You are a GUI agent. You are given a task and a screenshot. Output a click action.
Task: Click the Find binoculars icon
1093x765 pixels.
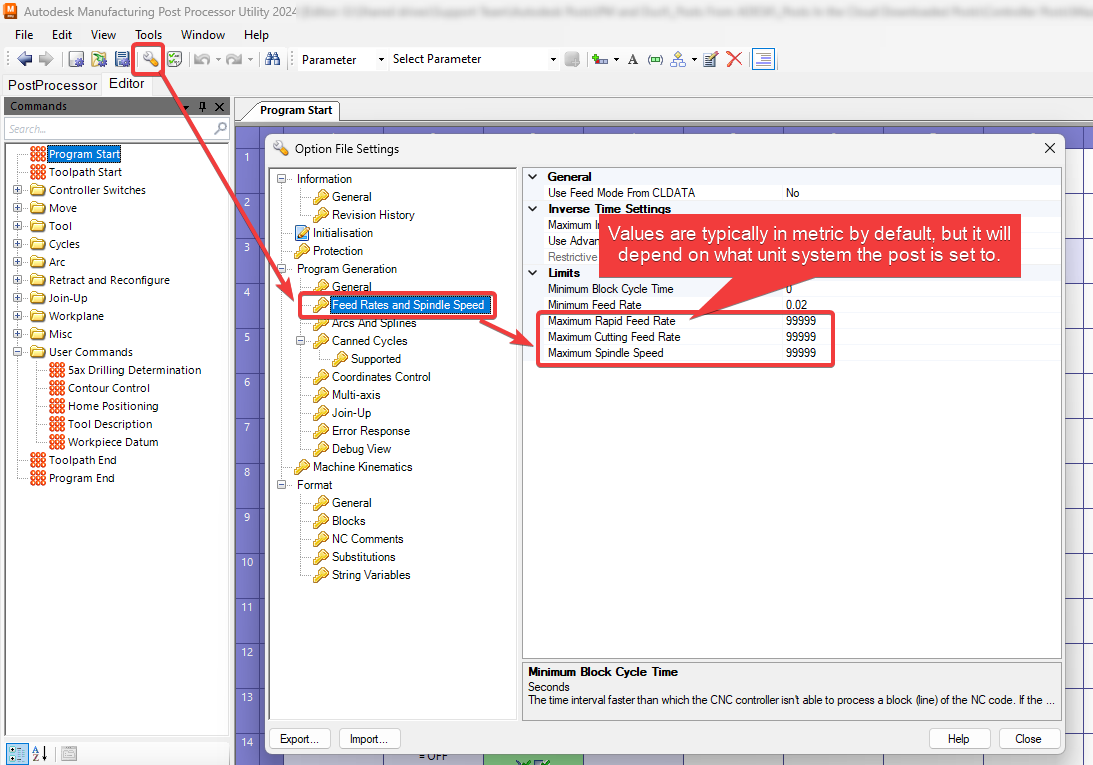coord(273,59)
